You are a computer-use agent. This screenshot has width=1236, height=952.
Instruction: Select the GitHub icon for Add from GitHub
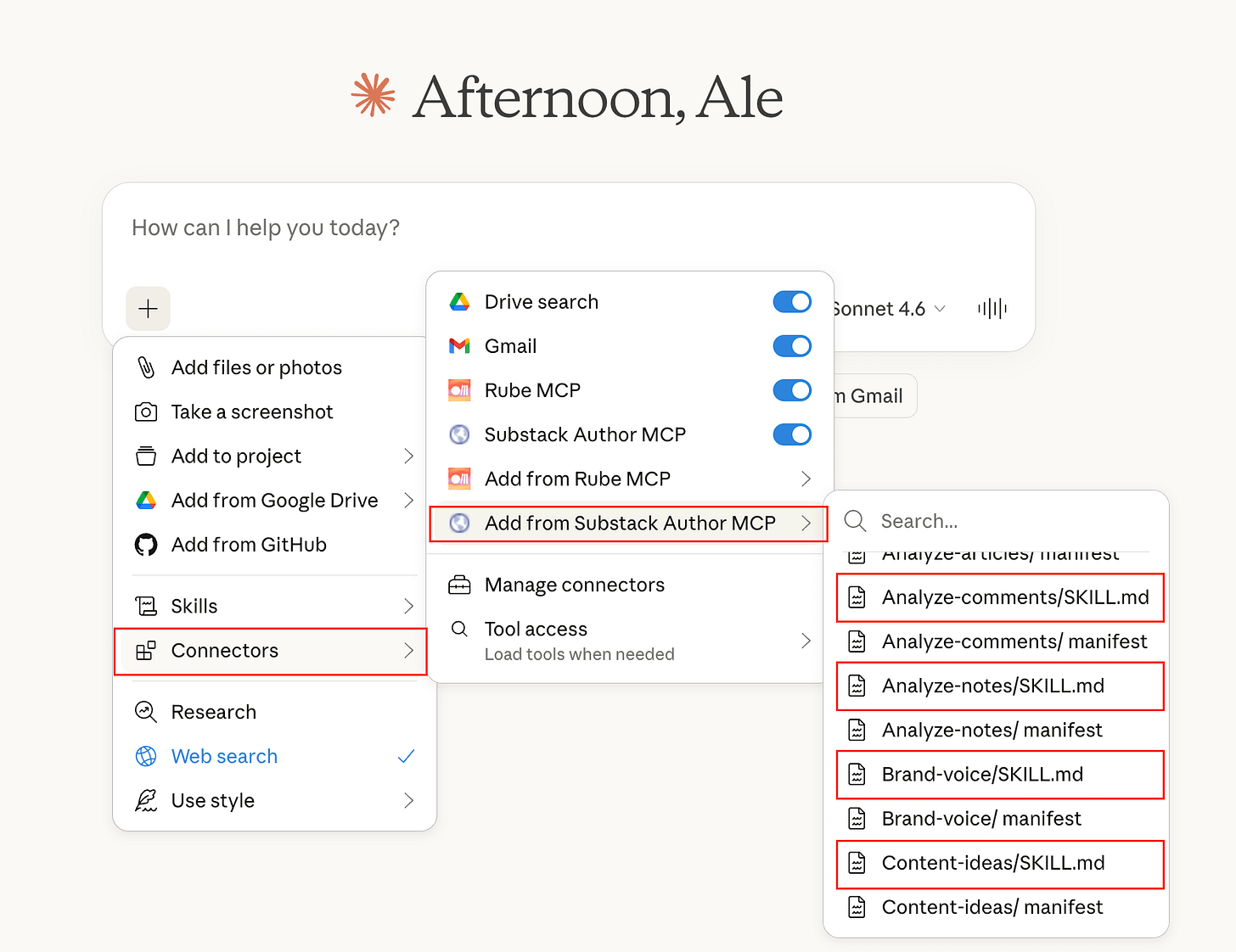click(x=146, y=545)
